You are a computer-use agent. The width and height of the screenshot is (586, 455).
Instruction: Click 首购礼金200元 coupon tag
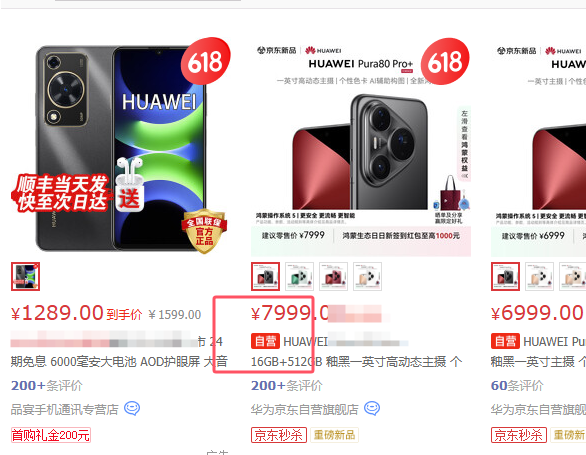[51, 435]
